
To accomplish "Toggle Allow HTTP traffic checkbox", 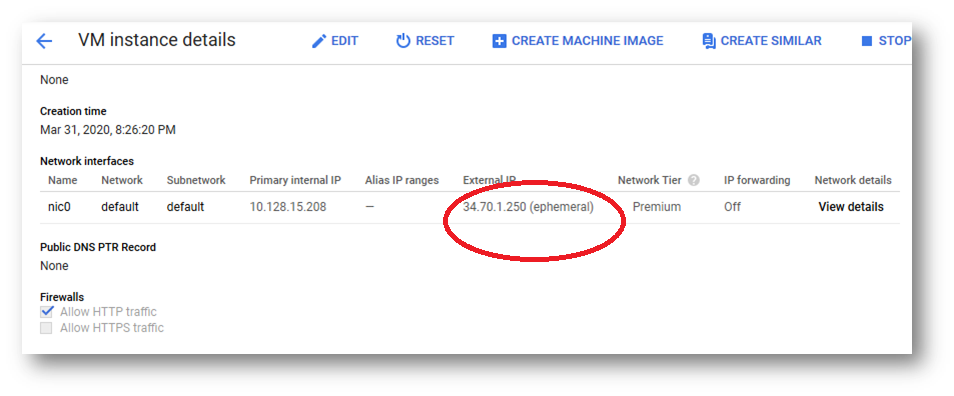I will (46, 312).
